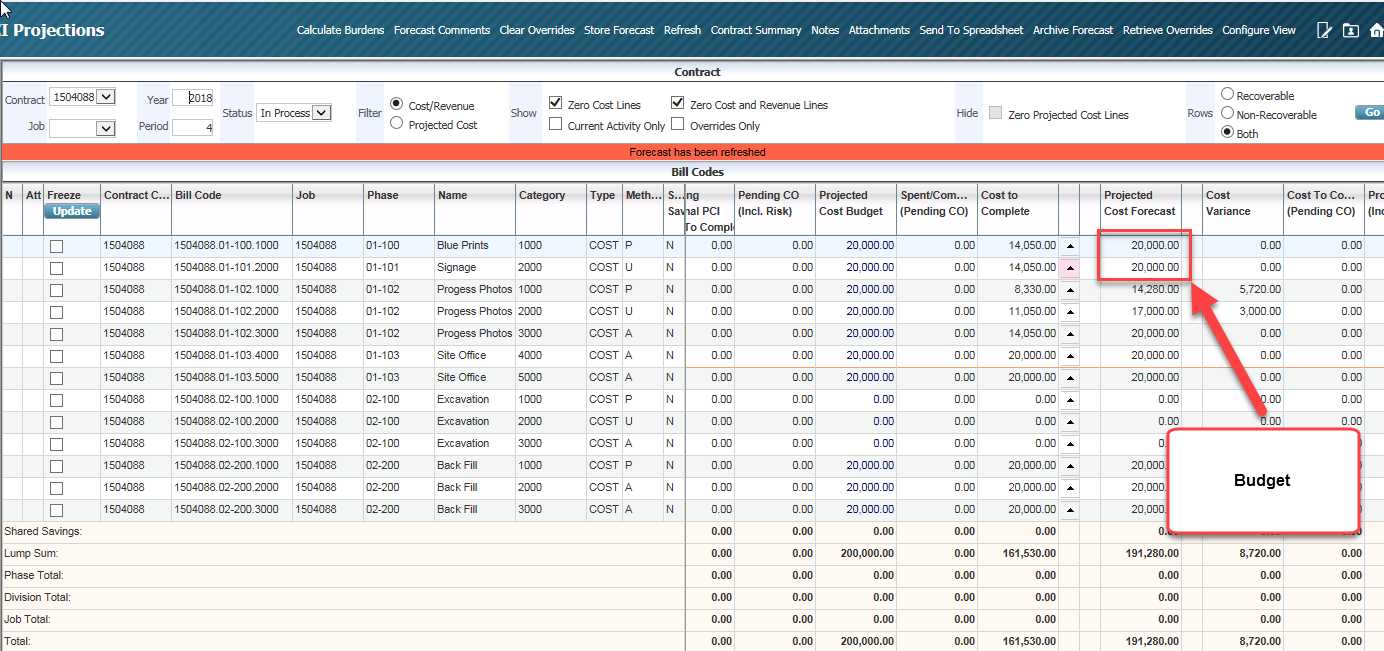Select the Projected Cost filter radio
The height and width of the screenshot is (651, 1384).
coord(397,124)
